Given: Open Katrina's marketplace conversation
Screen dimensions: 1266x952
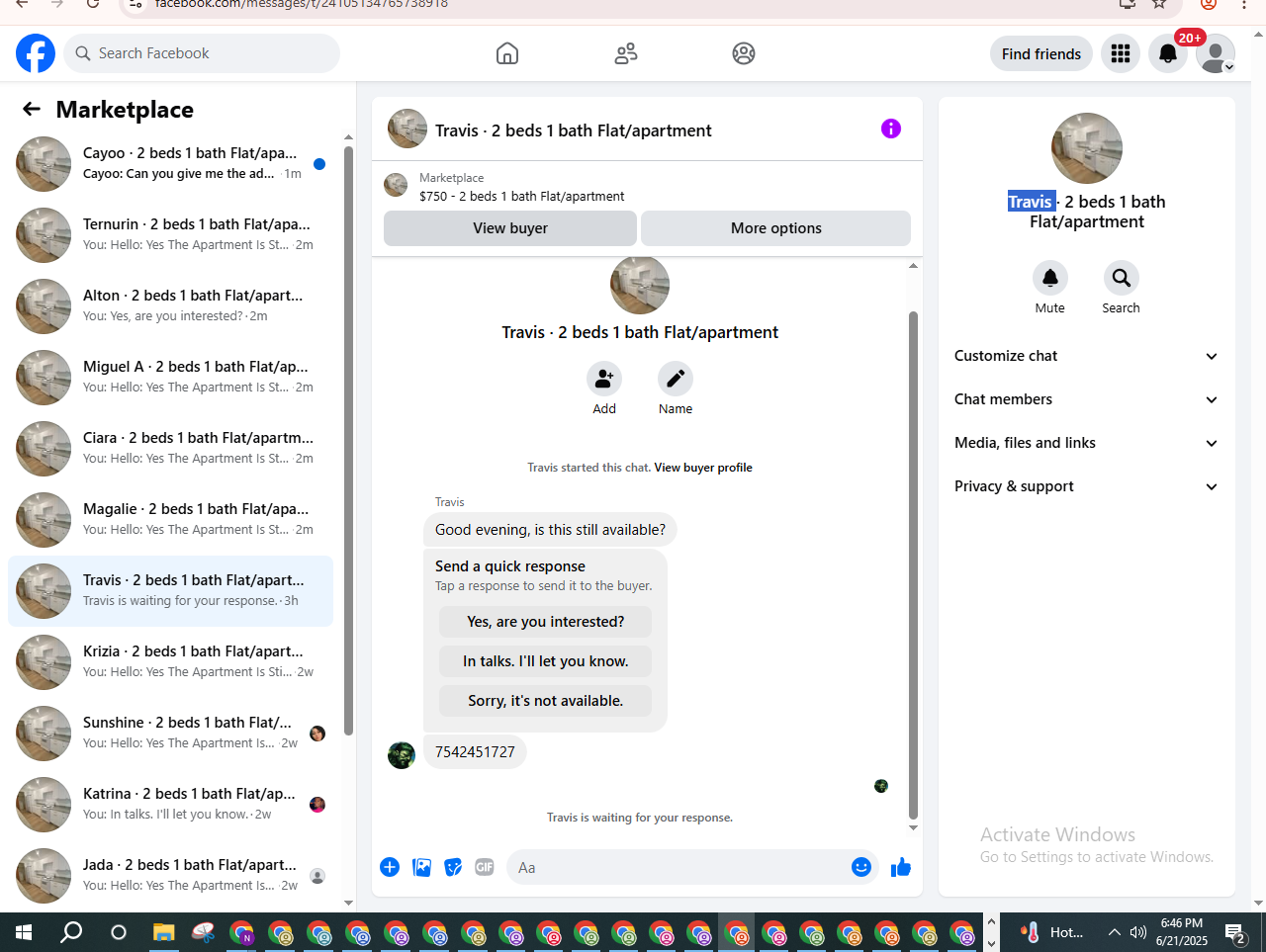Looking at the screenshot, I should 170,805.
